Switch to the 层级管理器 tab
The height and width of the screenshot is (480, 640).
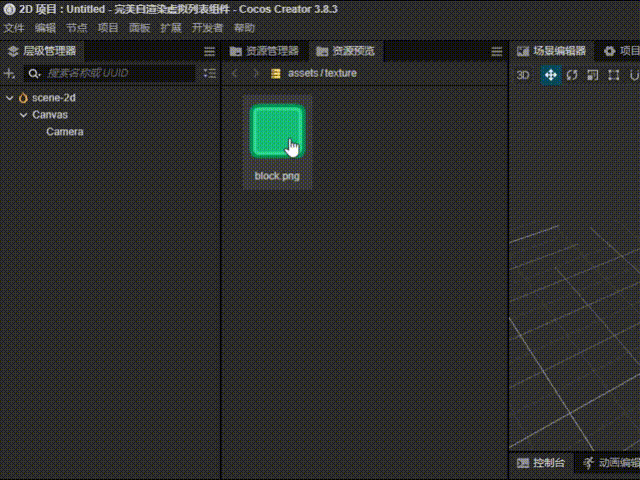(42, 51)
